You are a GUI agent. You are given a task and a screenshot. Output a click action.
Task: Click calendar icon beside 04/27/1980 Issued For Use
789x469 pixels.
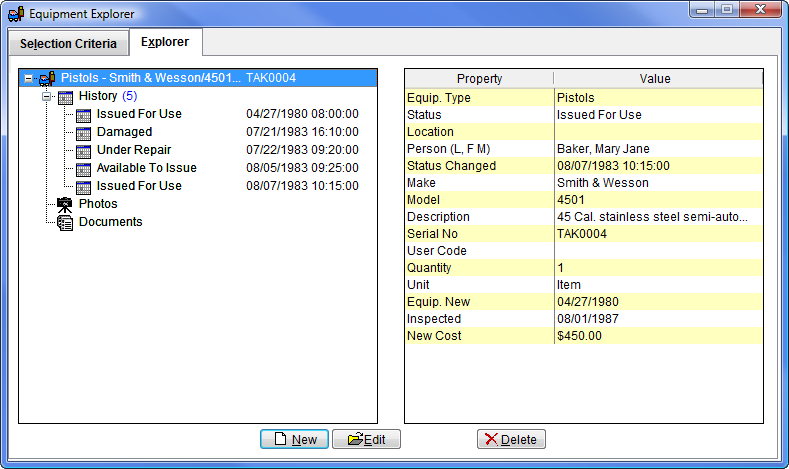(x=83, y=115)
